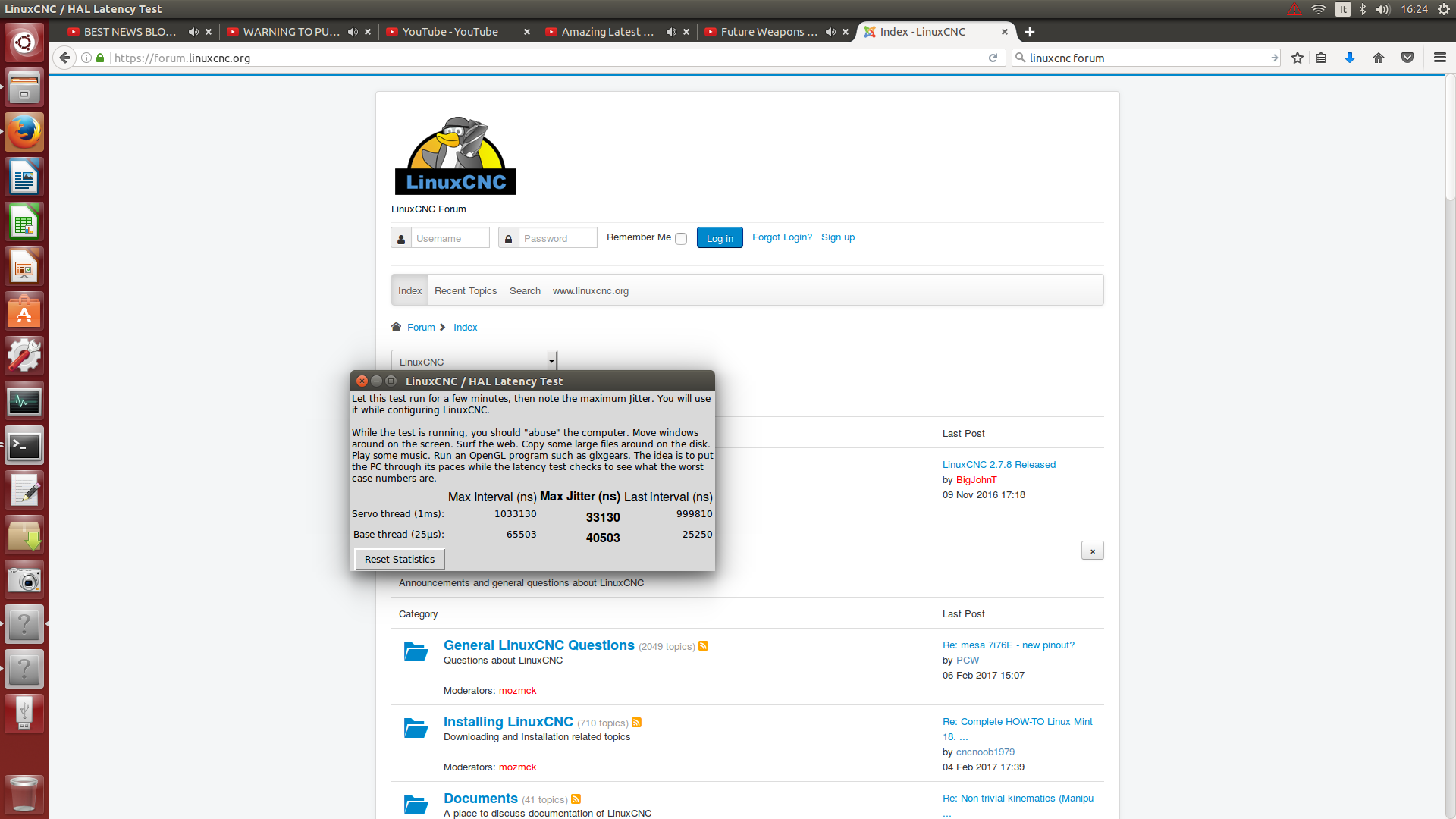This screenshot has width=1456, height=819.
Task: Open LibreOffice Writer from the dock
Action: (x=24, y=177)
